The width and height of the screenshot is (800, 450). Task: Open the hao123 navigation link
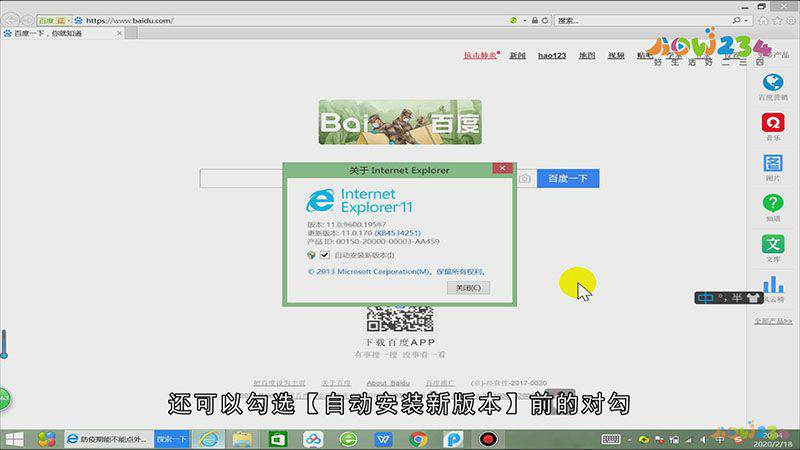tap(552, 55)
